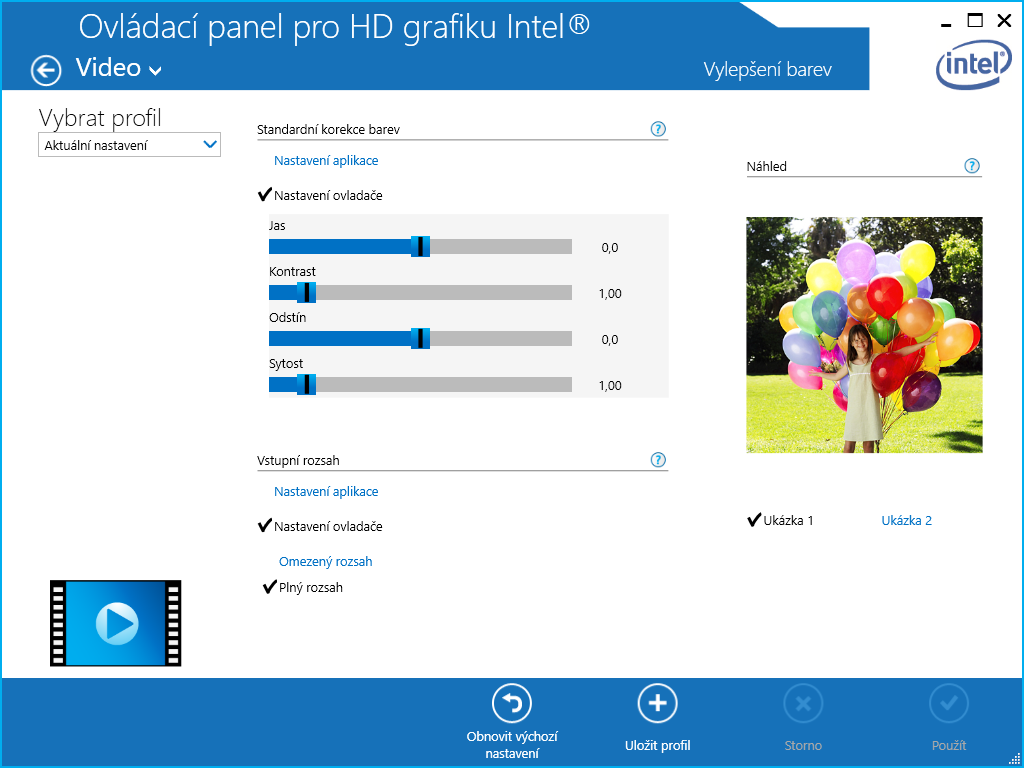Image resolution: width=1024 pixels, height=768 pixels.
Task: Close the Intel control panel window
Action: pos(1004,21)
